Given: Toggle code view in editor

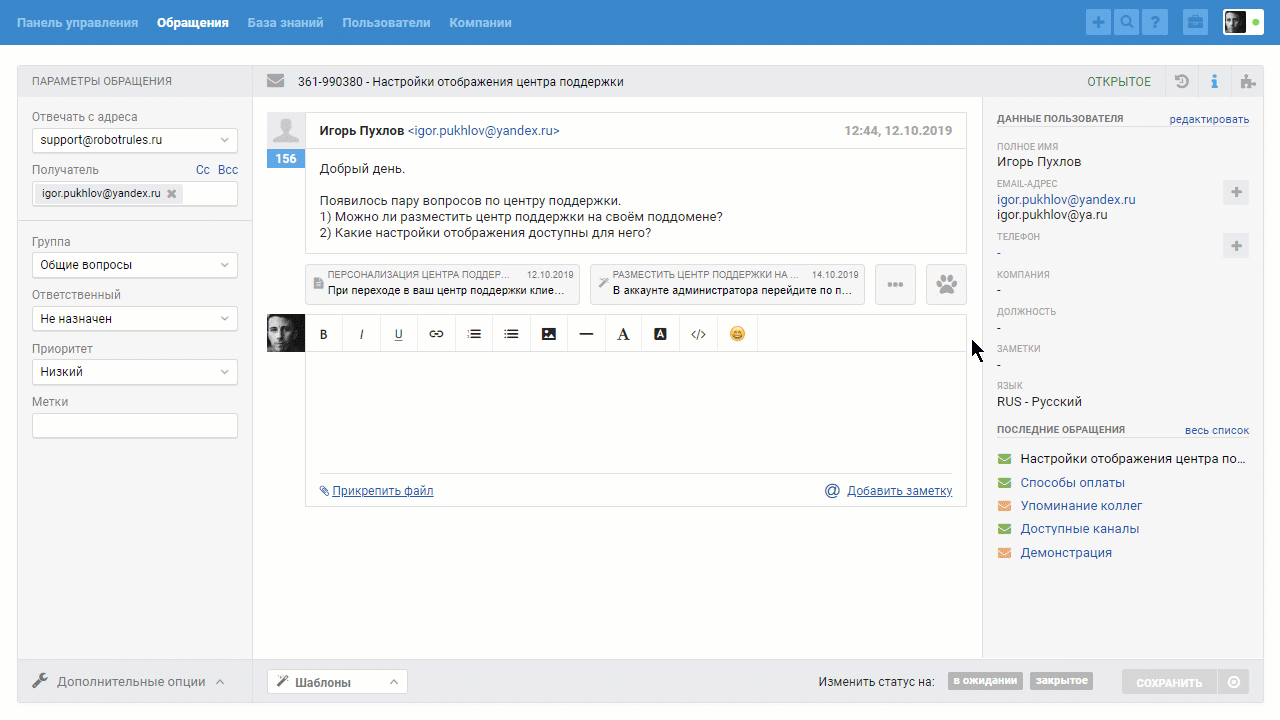Looking at the screenshot, I should (x=698, y=334).
